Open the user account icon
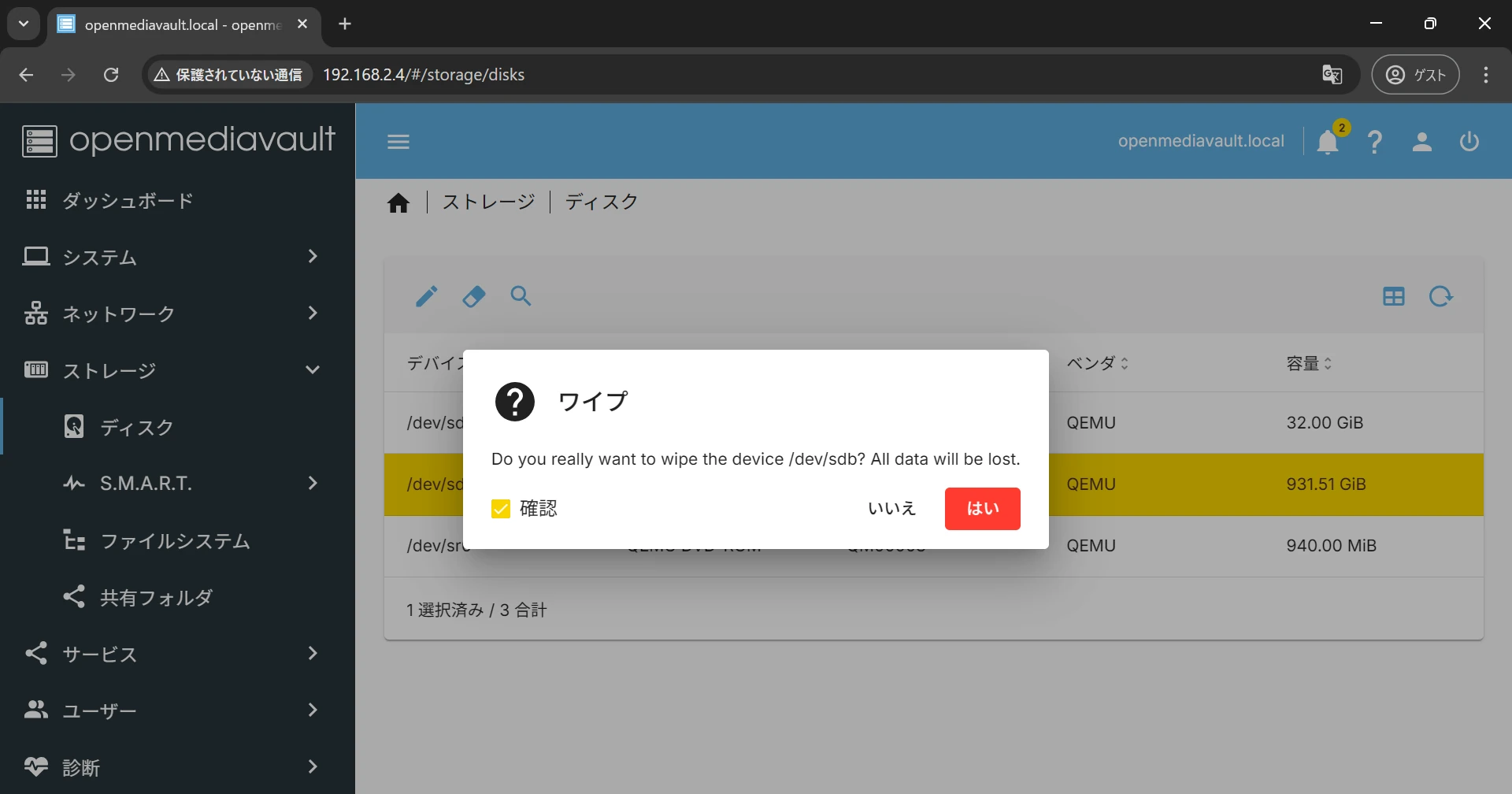Viewport: 1512px width, 794px height. pos(1422,142)
